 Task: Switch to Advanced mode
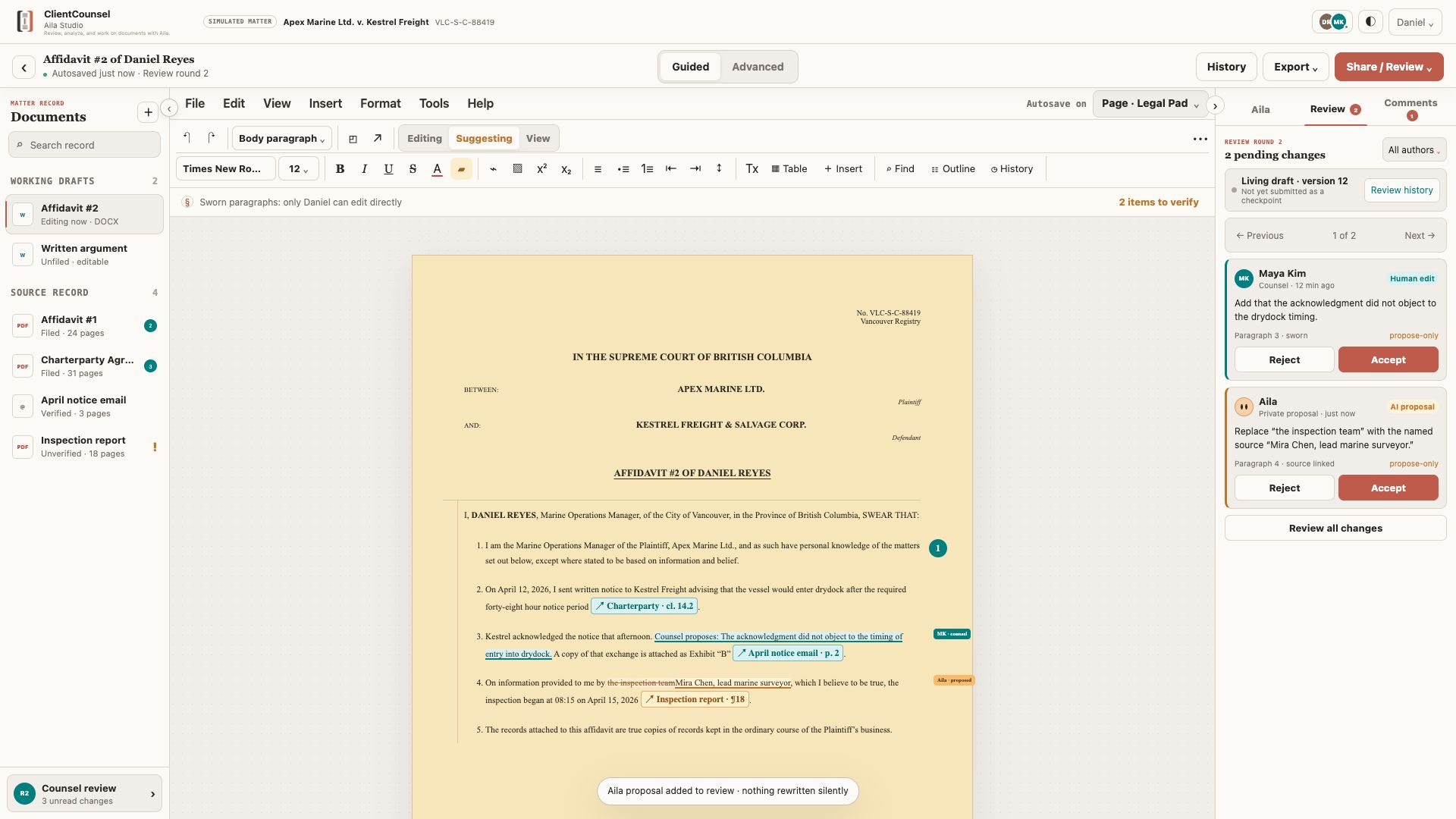(x=758, y=67)
